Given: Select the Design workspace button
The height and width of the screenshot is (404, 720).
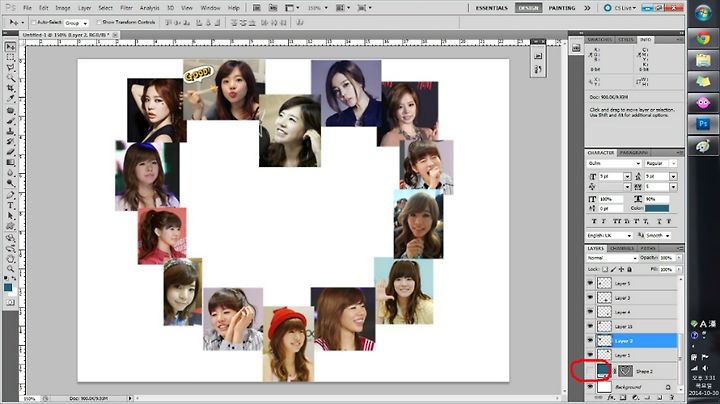Looking at the screenshot, I should [528, 8].
